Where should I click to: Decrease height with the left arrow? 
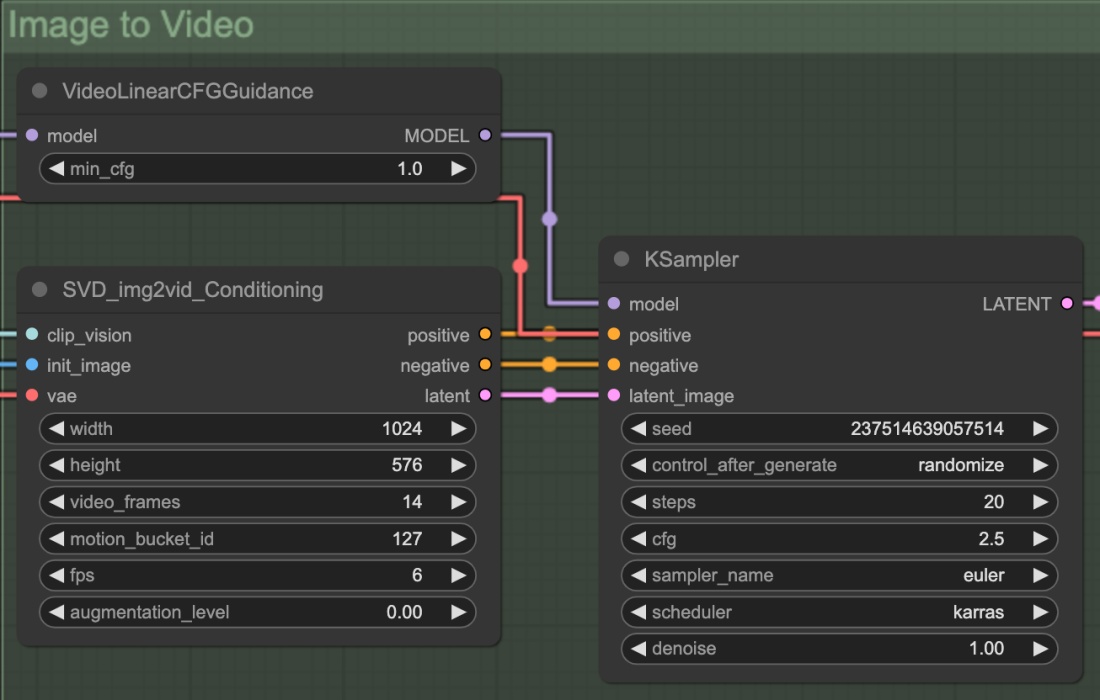point(57,465)
